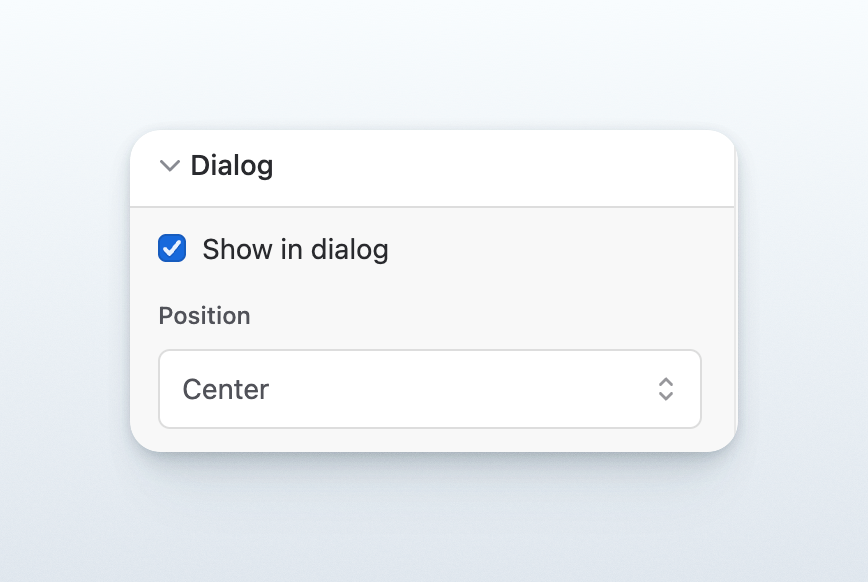This screenshot has width=868, height=582.
Task: Click the word Dialog in header
Action: tap(231, 166)
